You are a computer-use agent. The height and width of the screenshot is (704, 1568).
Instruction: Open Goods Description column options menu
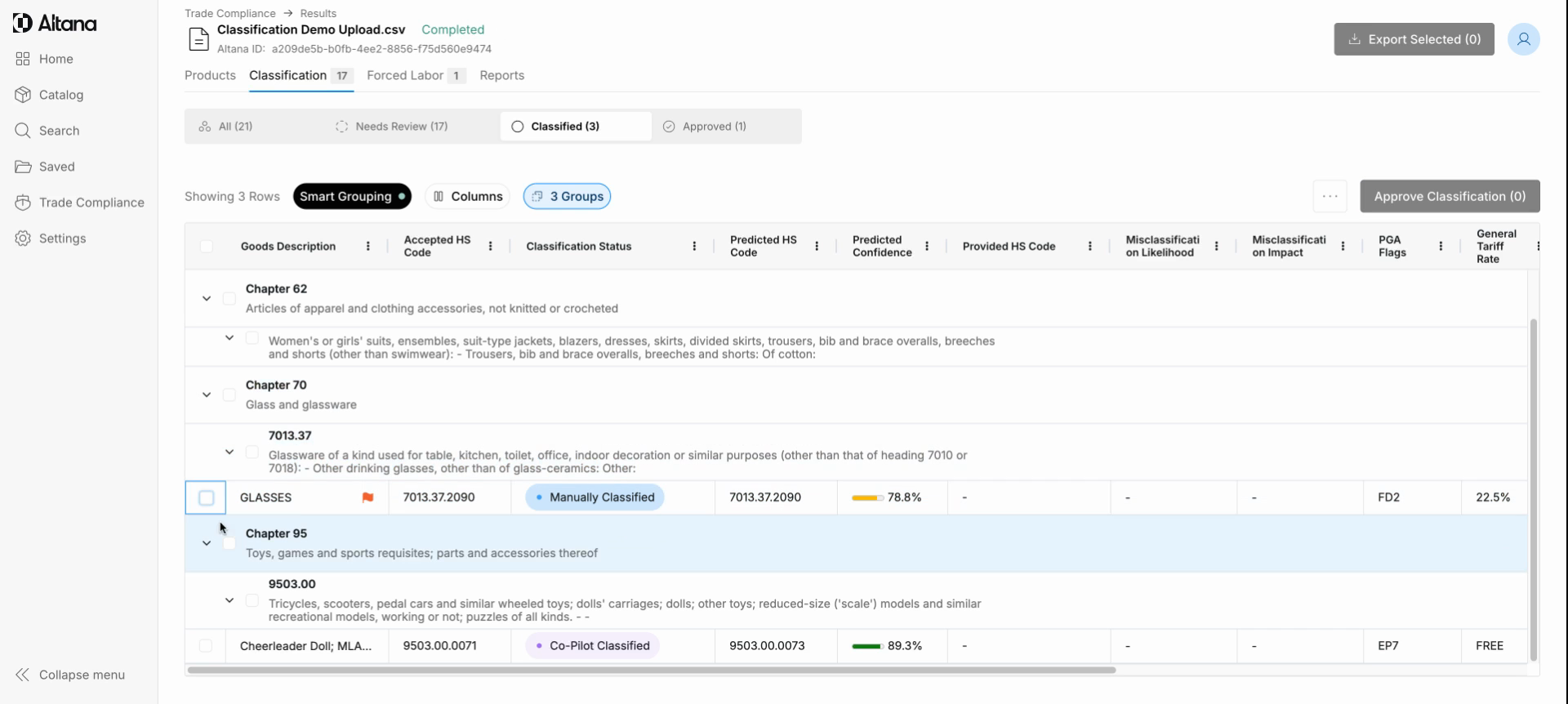pos(367,246)
